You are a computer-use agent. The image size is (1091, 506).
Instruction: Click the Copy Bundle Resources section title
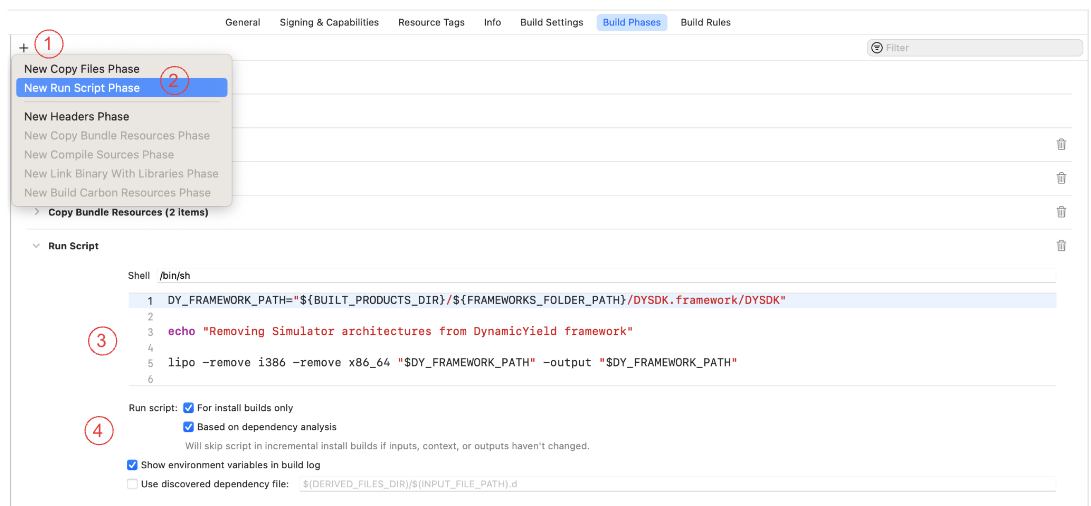click(128, 212)
